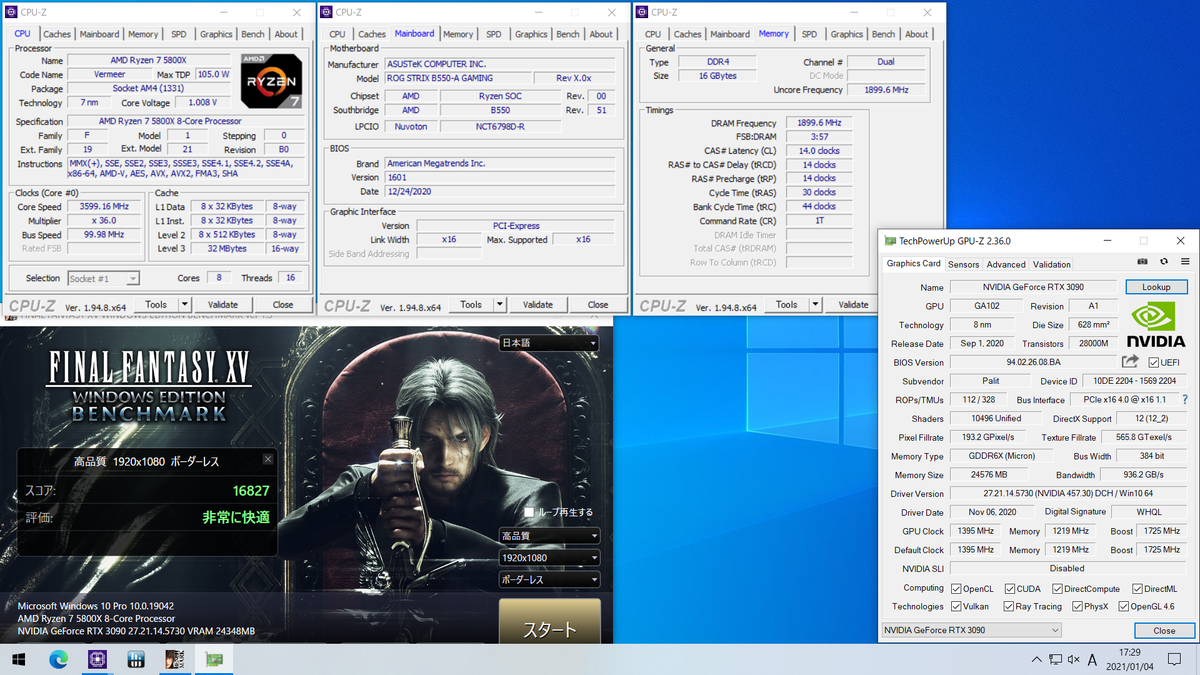This screenshot has width=1200, height=675.
Task: Open the ボーダーレス display mode dropdown
Action: click(x=549, y=579)
